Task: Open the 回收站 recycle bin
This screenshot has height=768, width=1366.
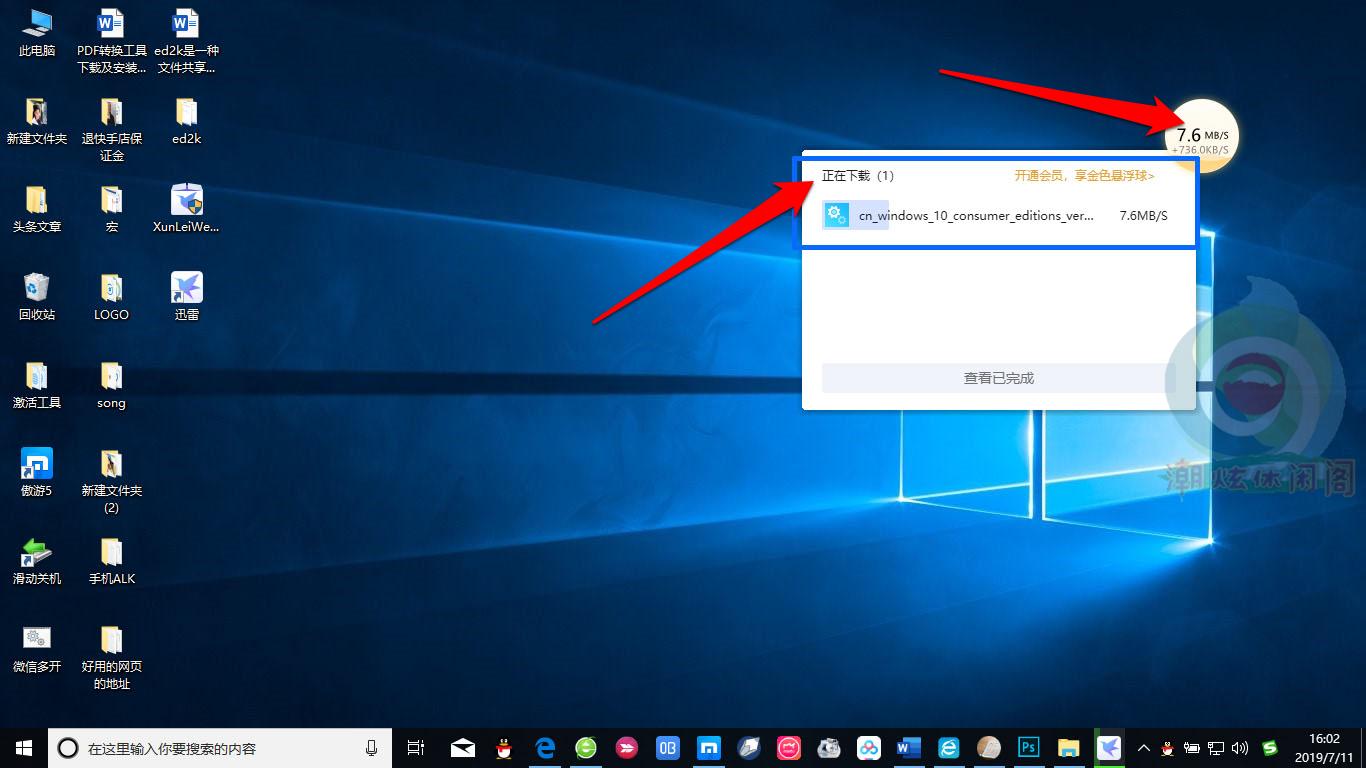Action: [37, 296]
